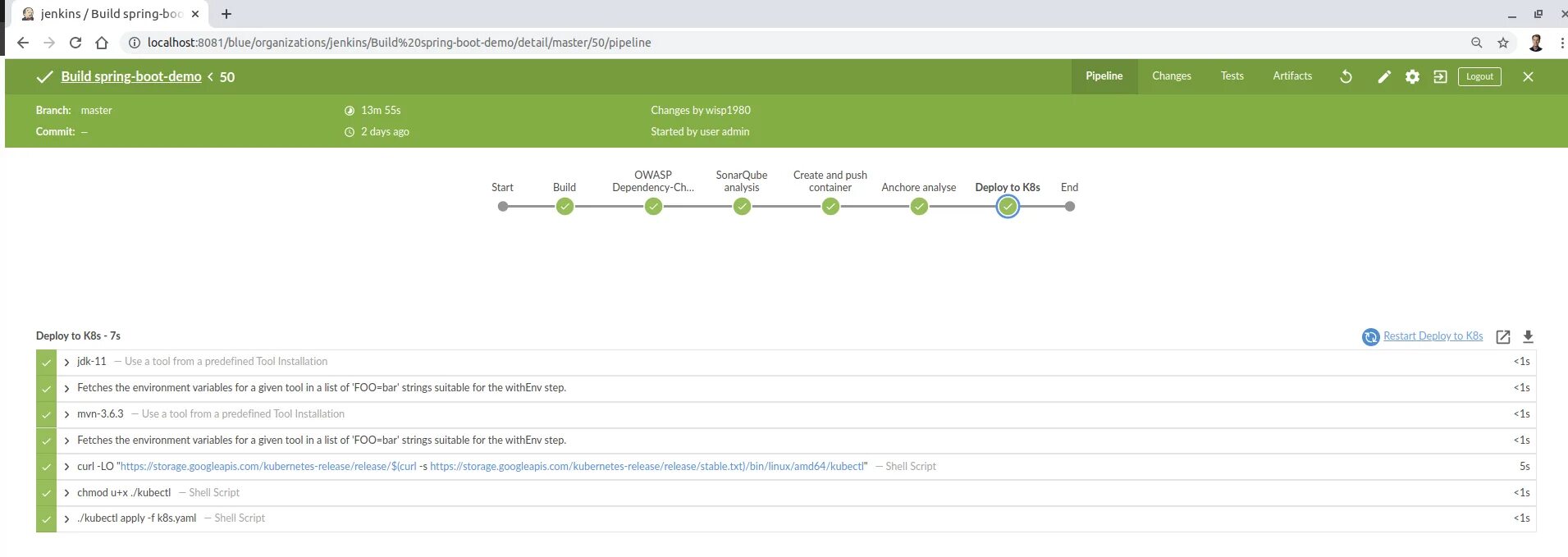
Task: Click the End pipeline node
Action: point(1069,207)
